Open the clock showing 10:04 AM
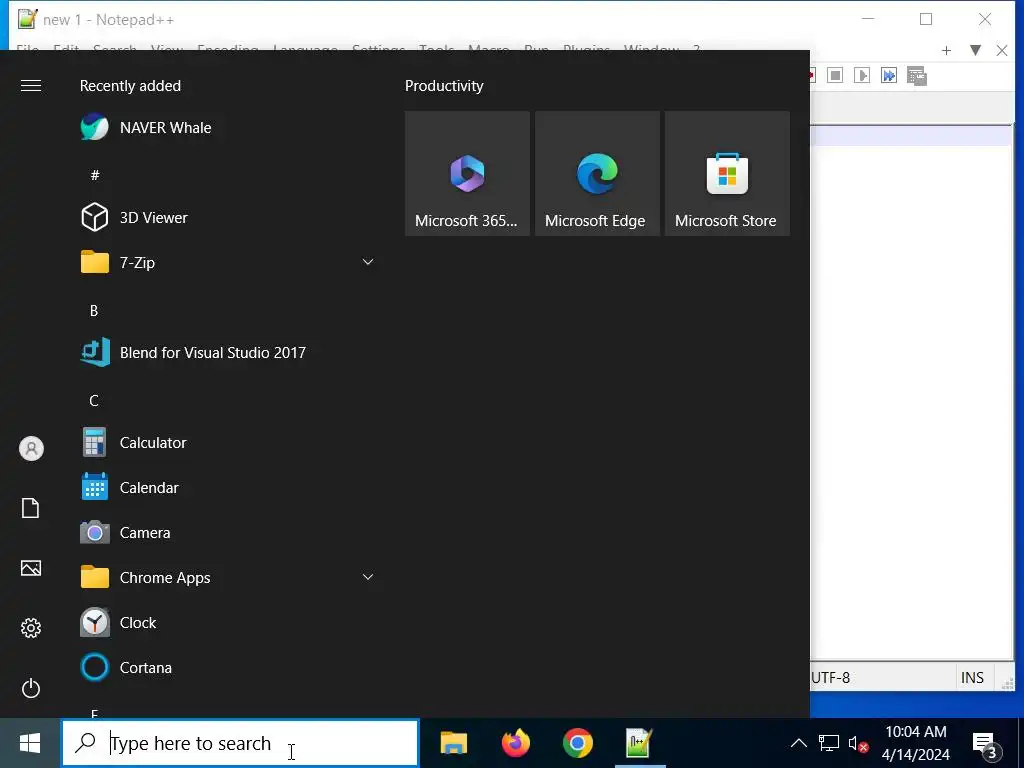The image size is (1024, 768). tap(916, 743)
